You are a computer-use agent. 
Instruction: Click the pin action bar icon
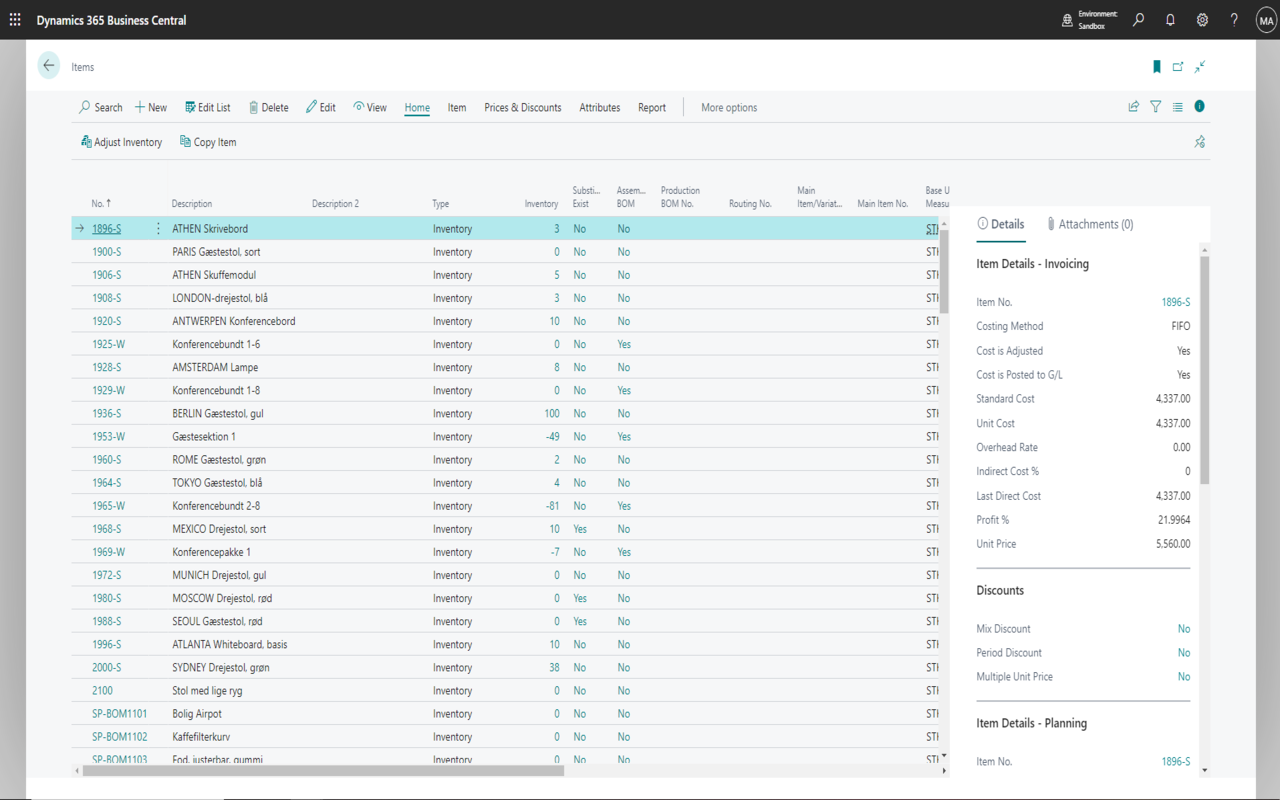point(1199,142)
